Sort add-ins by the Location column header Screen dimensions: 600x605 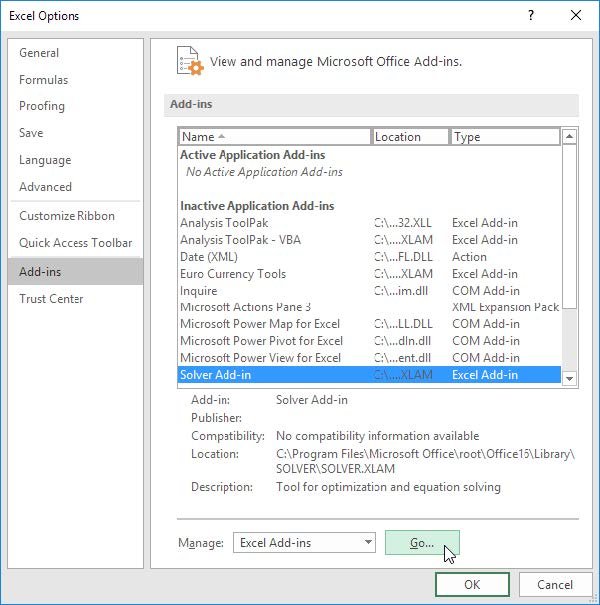pos(410,137)
